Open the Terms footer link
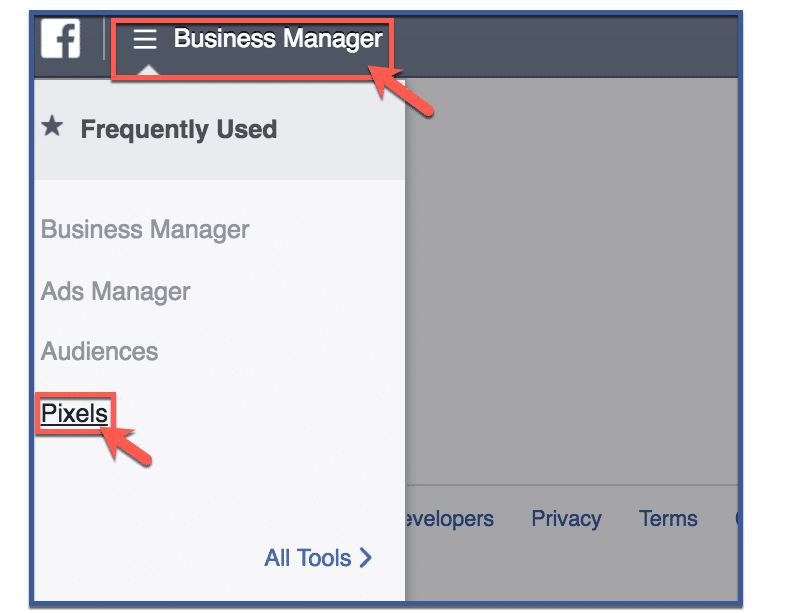Image resolution: width=794 pixels, height=613 pixels. coord(668,519)
